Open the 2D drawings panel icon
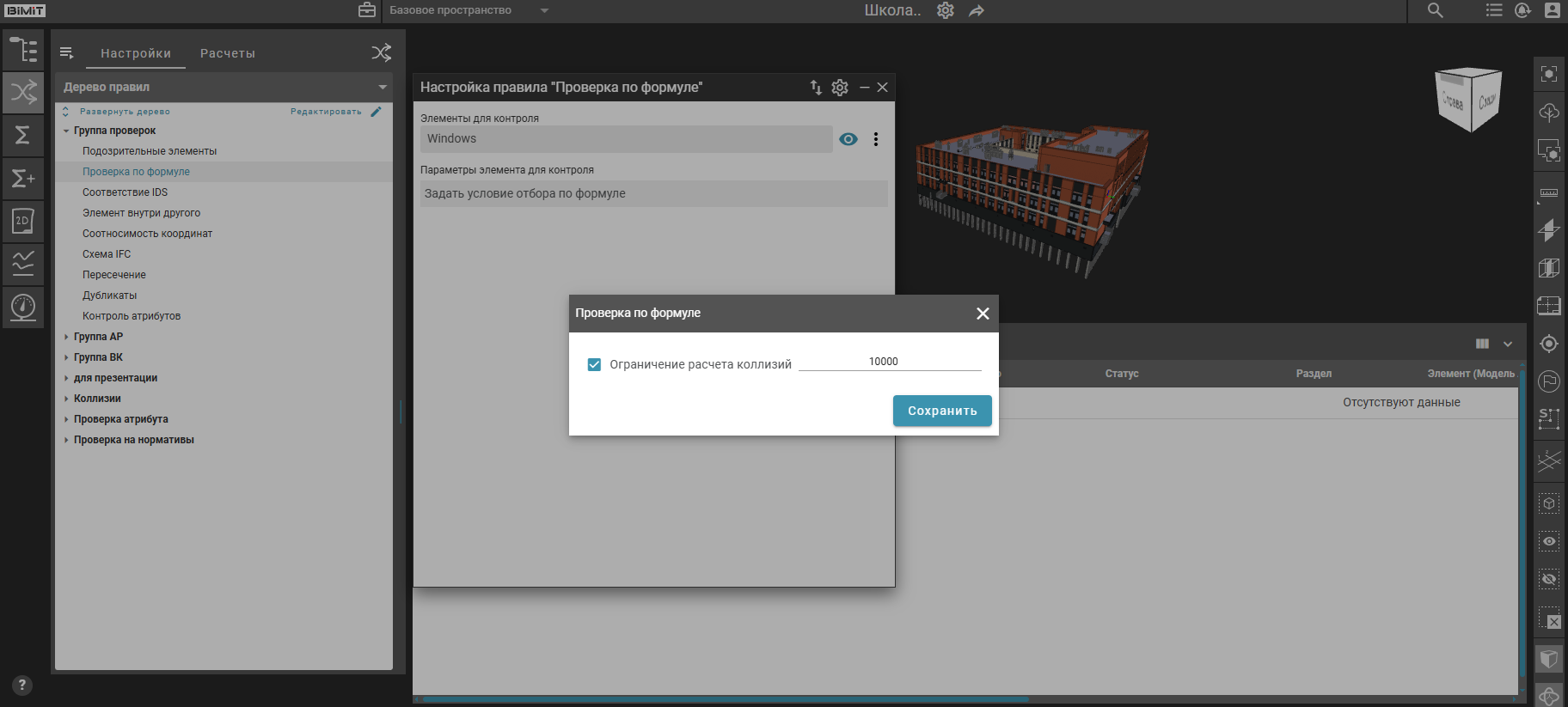Screen dimensions: 1568x707 pos(23,221)
